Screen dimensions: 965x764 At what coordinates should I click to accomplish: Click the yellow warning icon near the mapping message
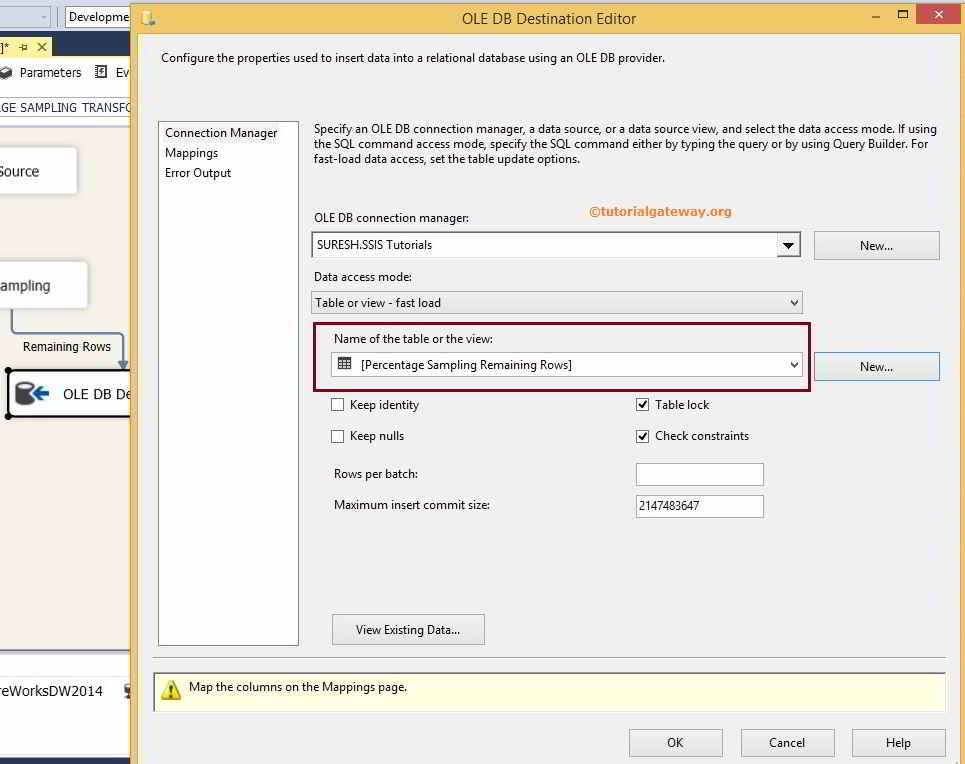[x=172, y=688]
